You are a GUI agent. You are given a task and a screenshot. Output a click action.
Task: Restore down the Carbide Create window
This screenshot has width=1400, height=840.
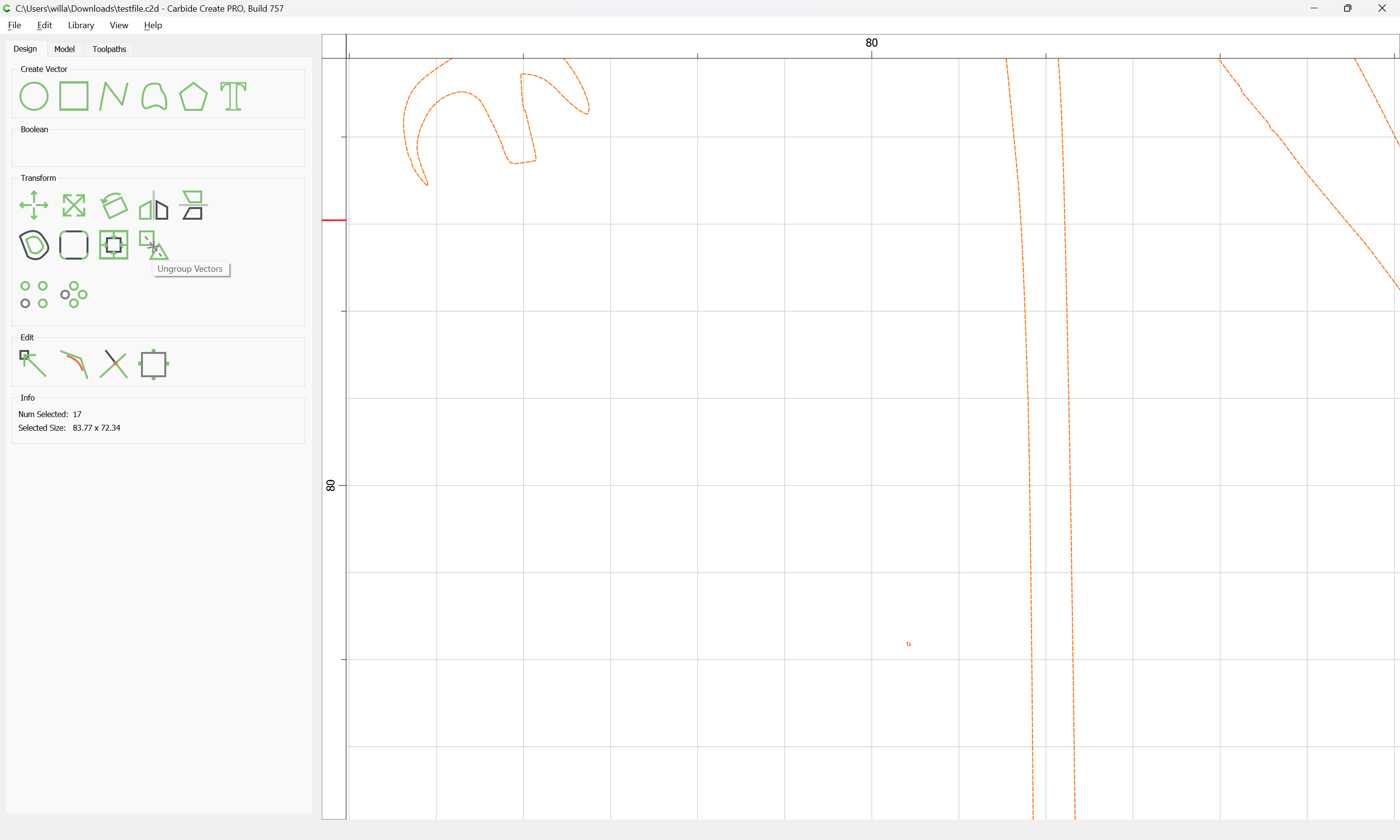click(x=1348, y=8)
